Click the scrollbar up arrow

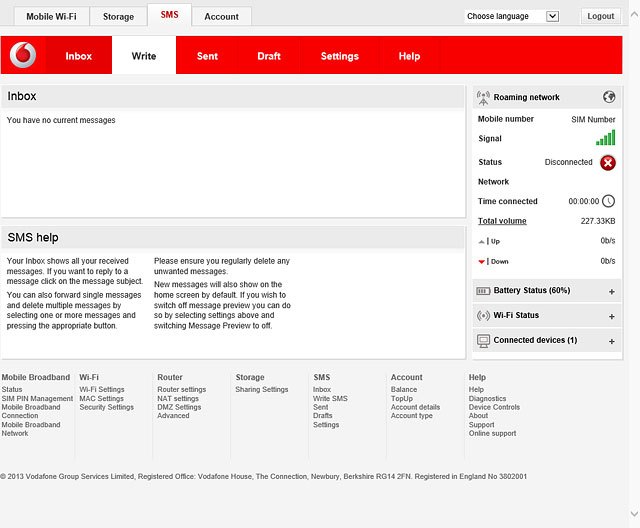click(634, 15)
